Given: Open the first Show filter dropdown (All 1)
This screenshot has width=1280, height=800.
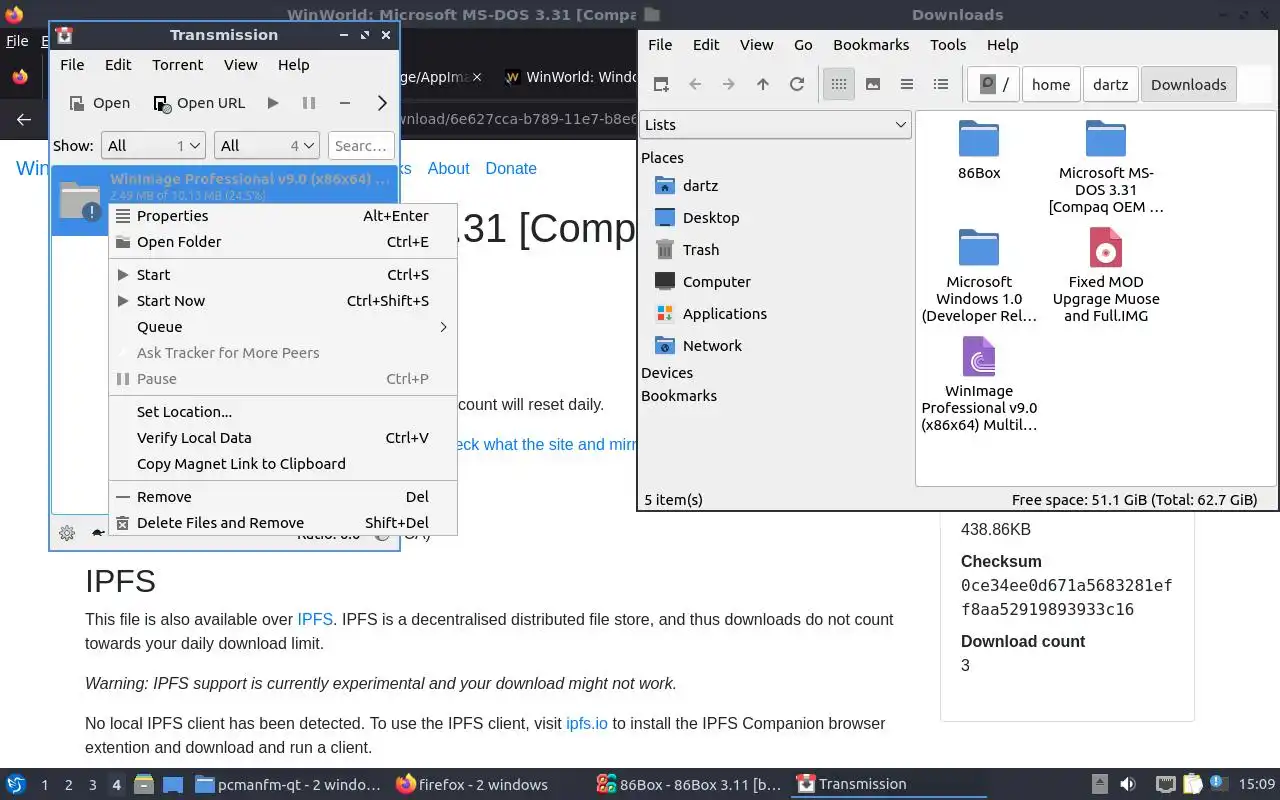Looking at the screenshot, I should click(153, 146).
